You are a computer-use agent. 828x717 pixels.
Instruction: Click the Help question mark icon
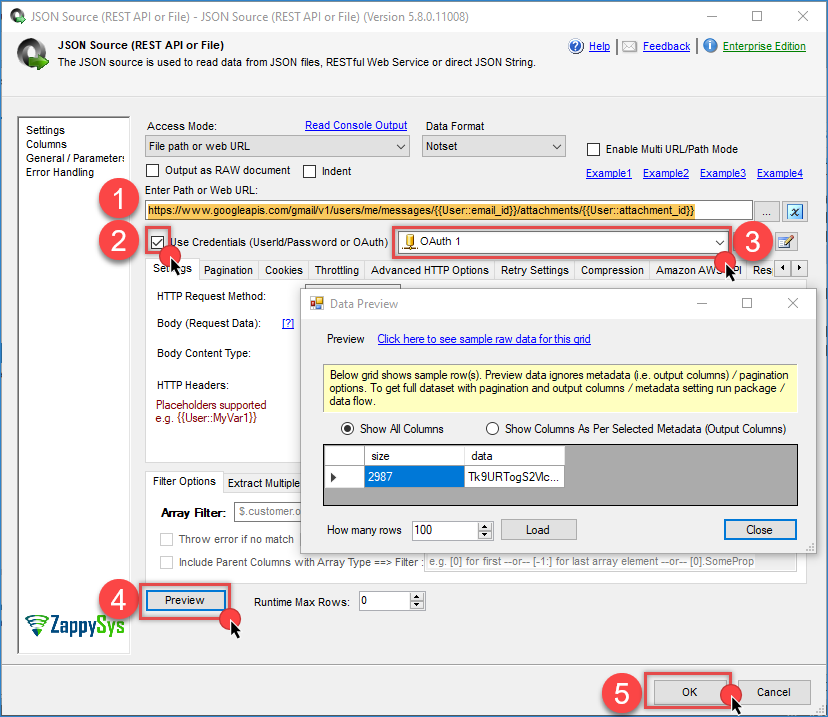point(576,46)
